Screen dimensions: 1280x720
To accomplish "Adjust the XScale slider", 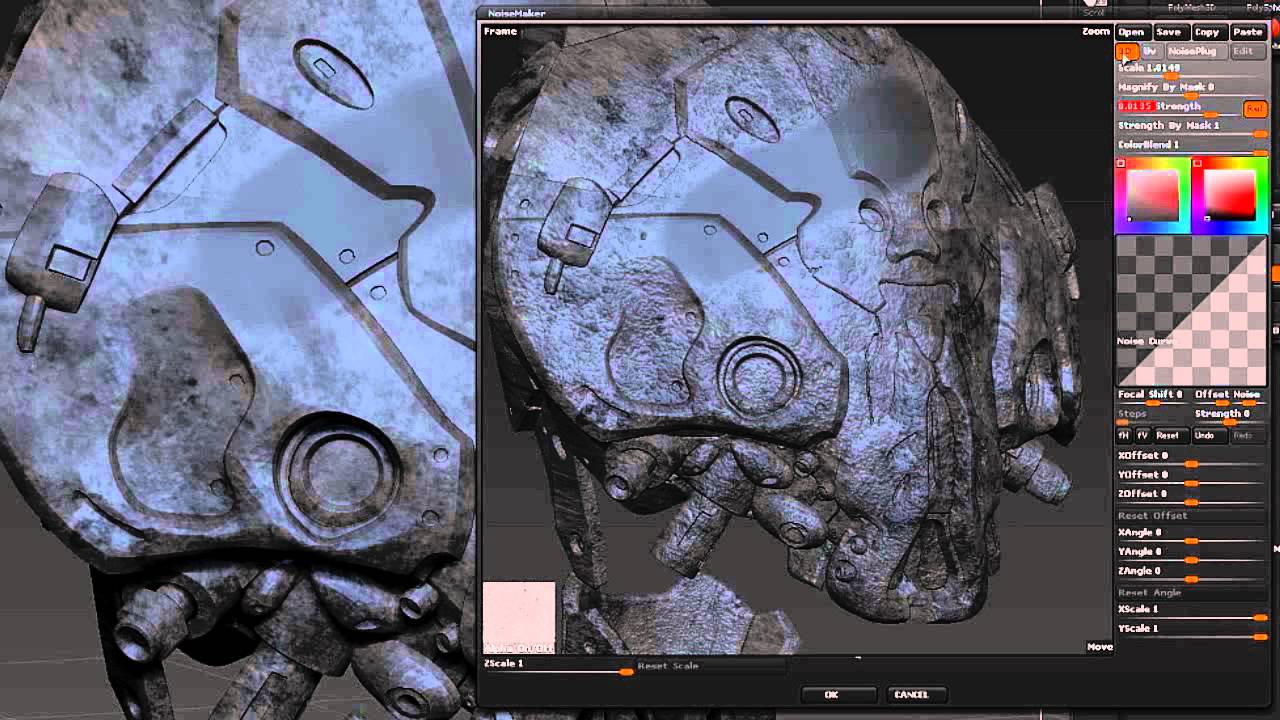I will click(x=1192, y=611).
